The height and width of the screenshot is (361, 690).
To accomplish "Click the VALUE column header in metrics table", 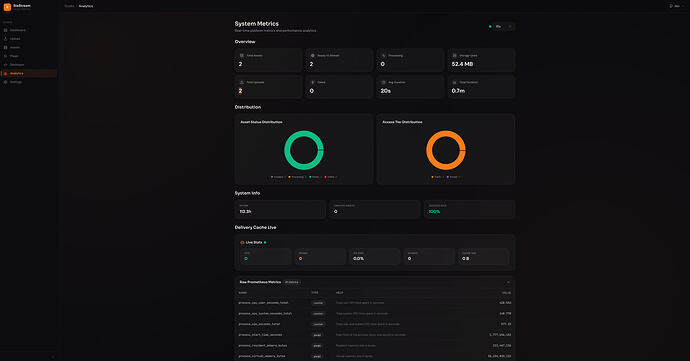I will [506, 293].
